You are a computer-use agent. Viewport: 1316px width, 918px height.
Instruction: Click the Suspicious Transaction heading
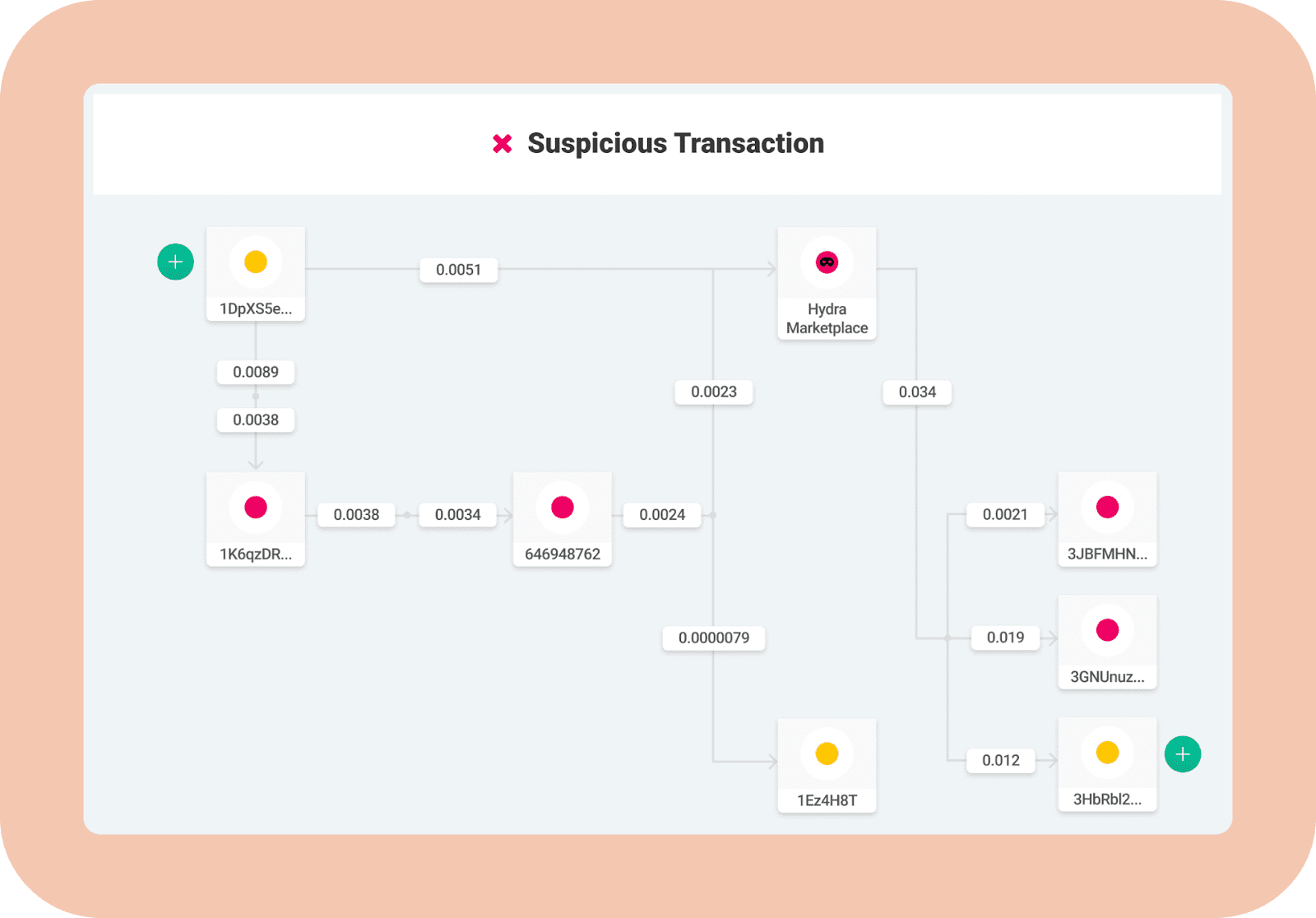click(x=675, y=144)
